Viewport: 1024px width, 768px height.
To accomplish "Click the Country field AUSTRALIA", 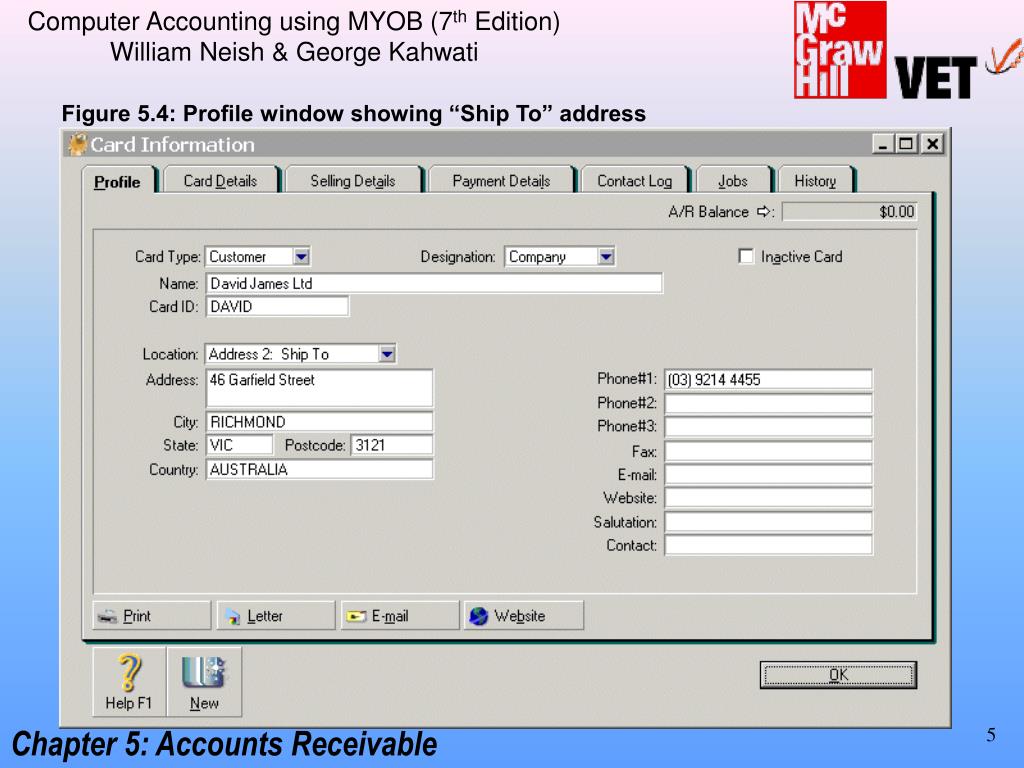I will tap(319, 470).
